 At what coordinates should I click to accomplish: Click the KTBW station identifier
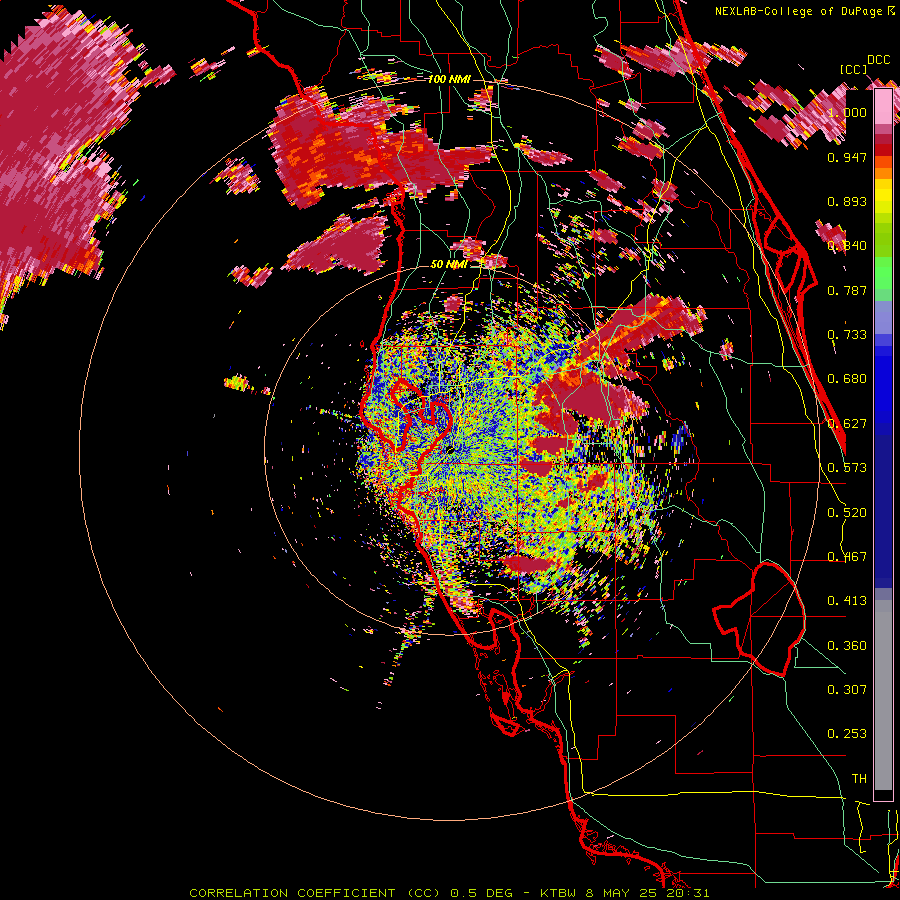560,893
